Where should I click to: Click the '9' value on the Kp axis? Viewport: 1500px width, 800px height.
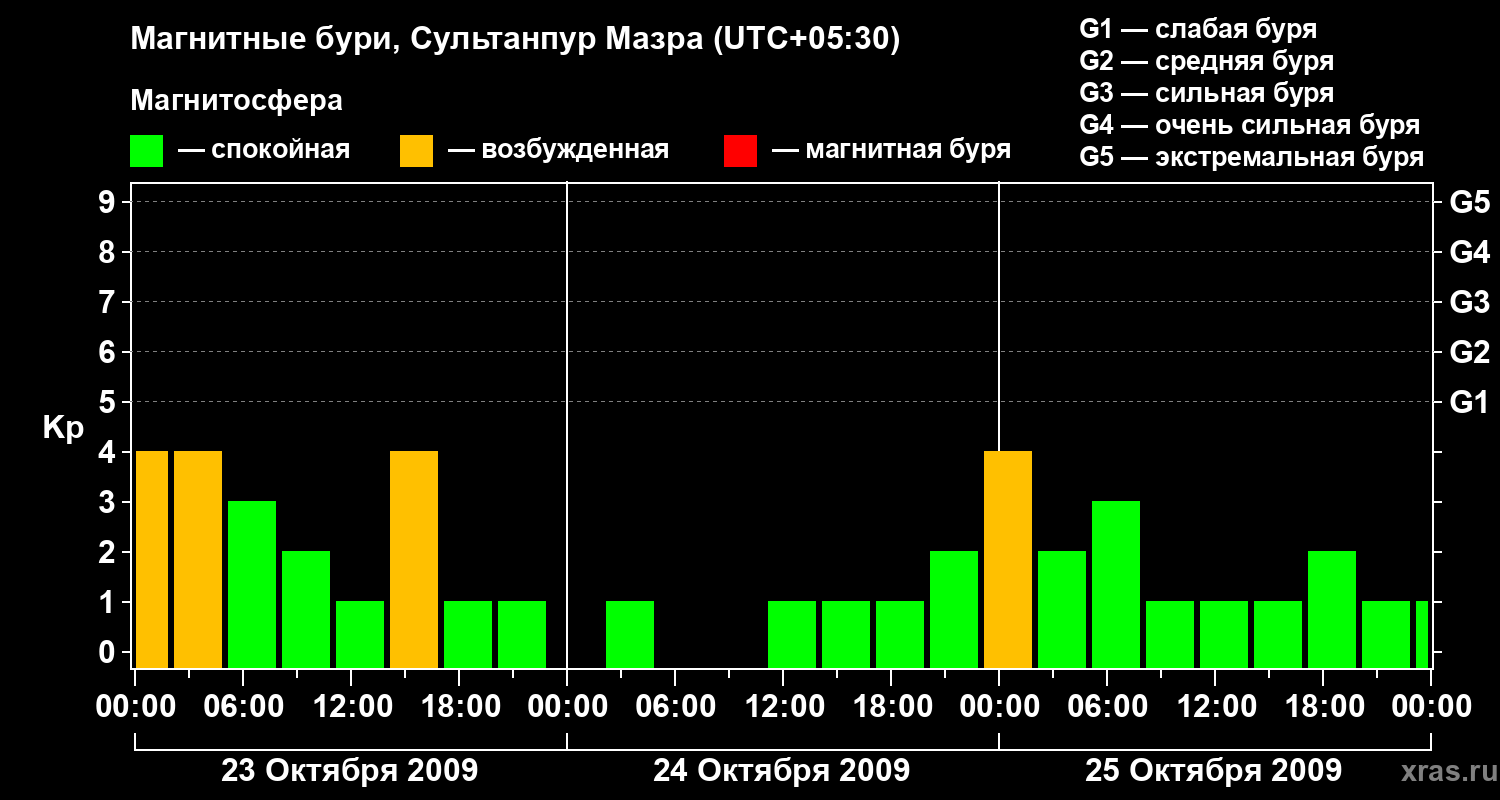coord(108,202)
